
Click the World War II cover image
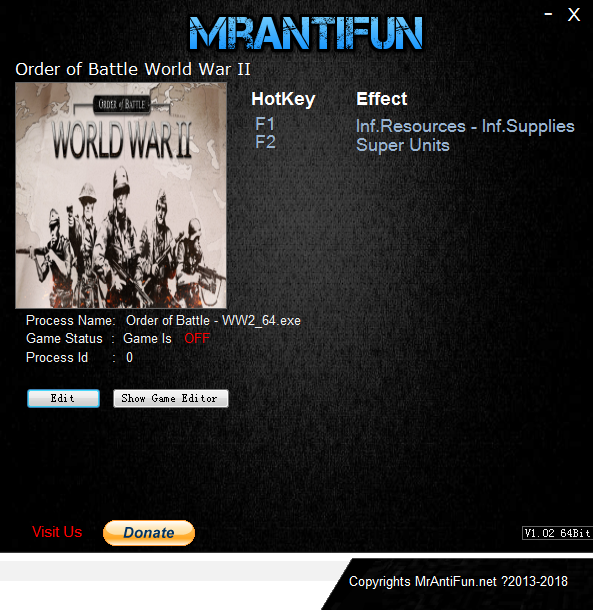[121, 195]
